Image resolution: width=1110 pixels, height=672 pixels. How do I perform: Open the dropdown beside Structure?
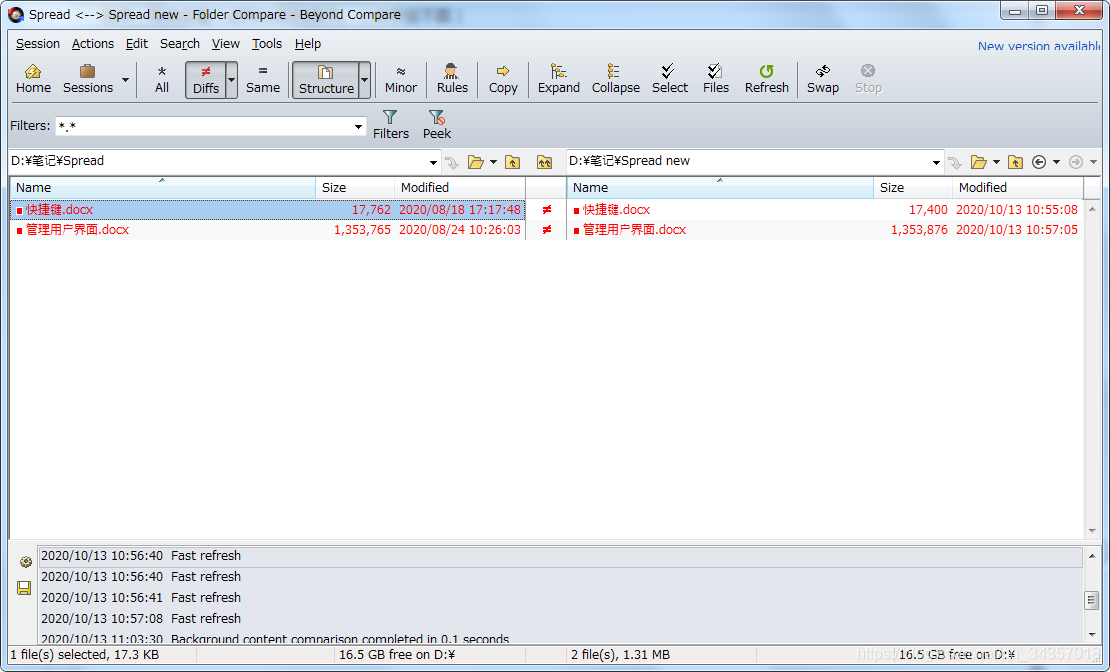click(x=365, y=79)
